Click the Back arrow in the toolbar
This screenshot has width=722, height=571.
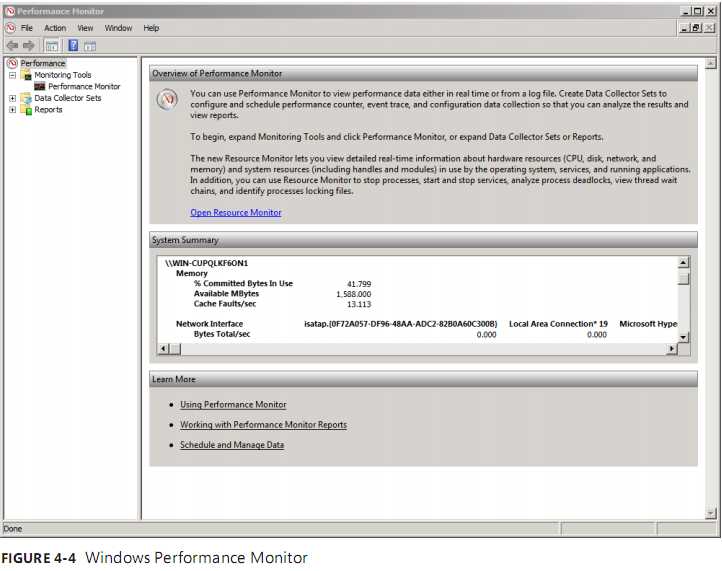(x=12, y=45)
